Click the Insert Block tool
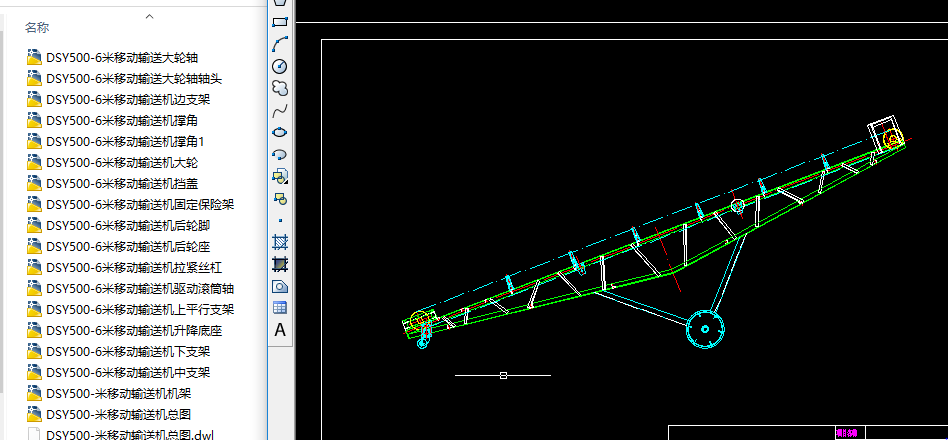 pos(280,176)
